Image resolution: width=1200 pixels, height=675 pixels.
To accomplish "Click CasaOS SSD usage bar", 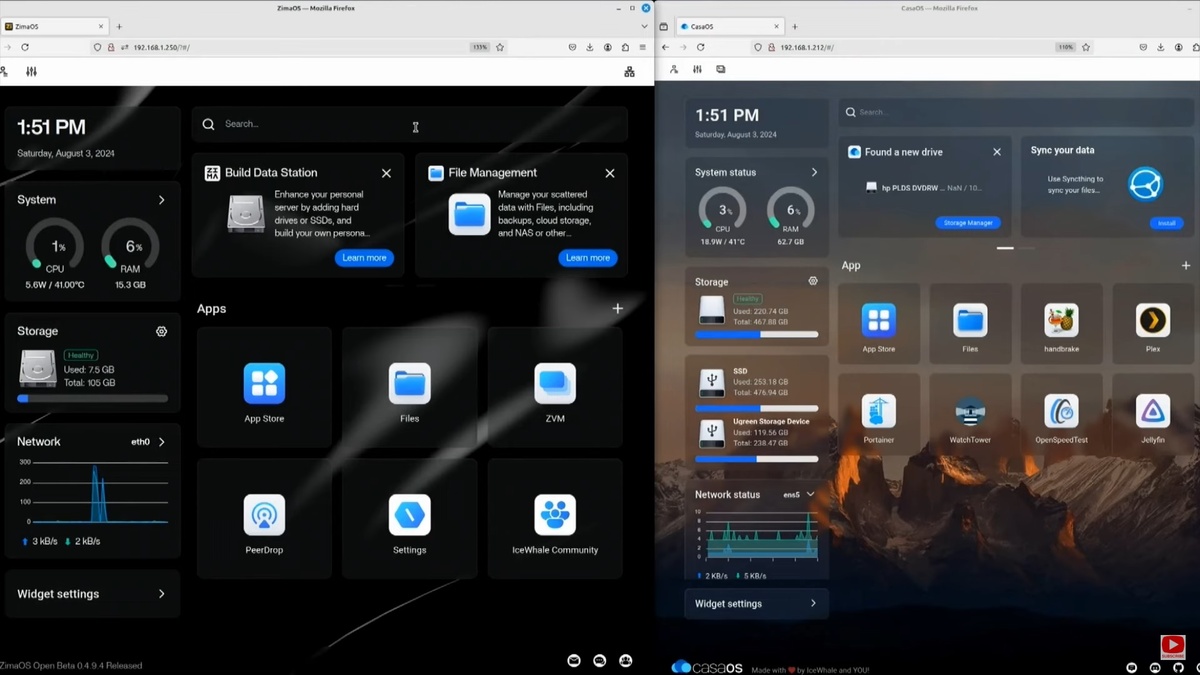I will (756, 408).
